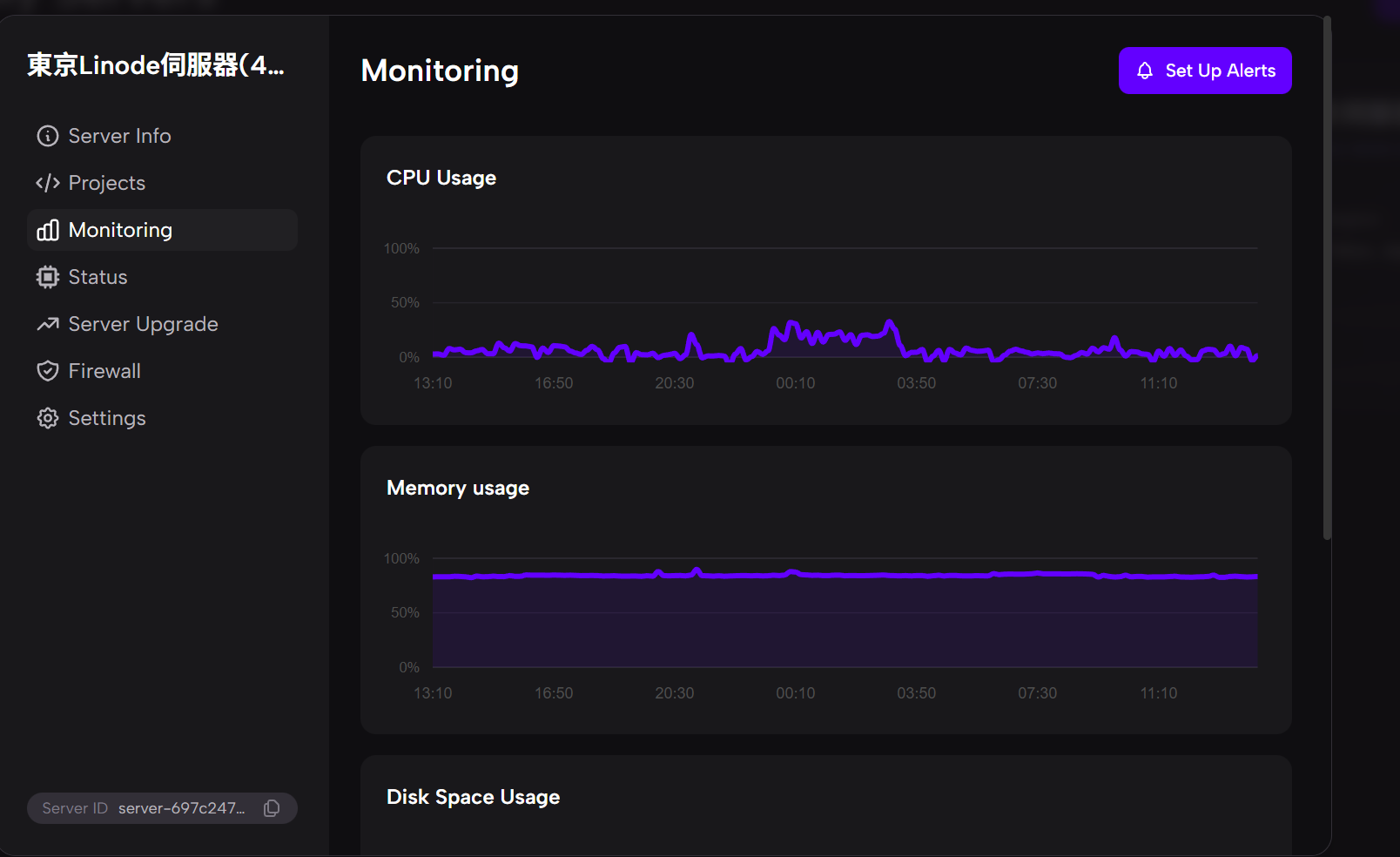Go to the Projects section

pos(106,183)
